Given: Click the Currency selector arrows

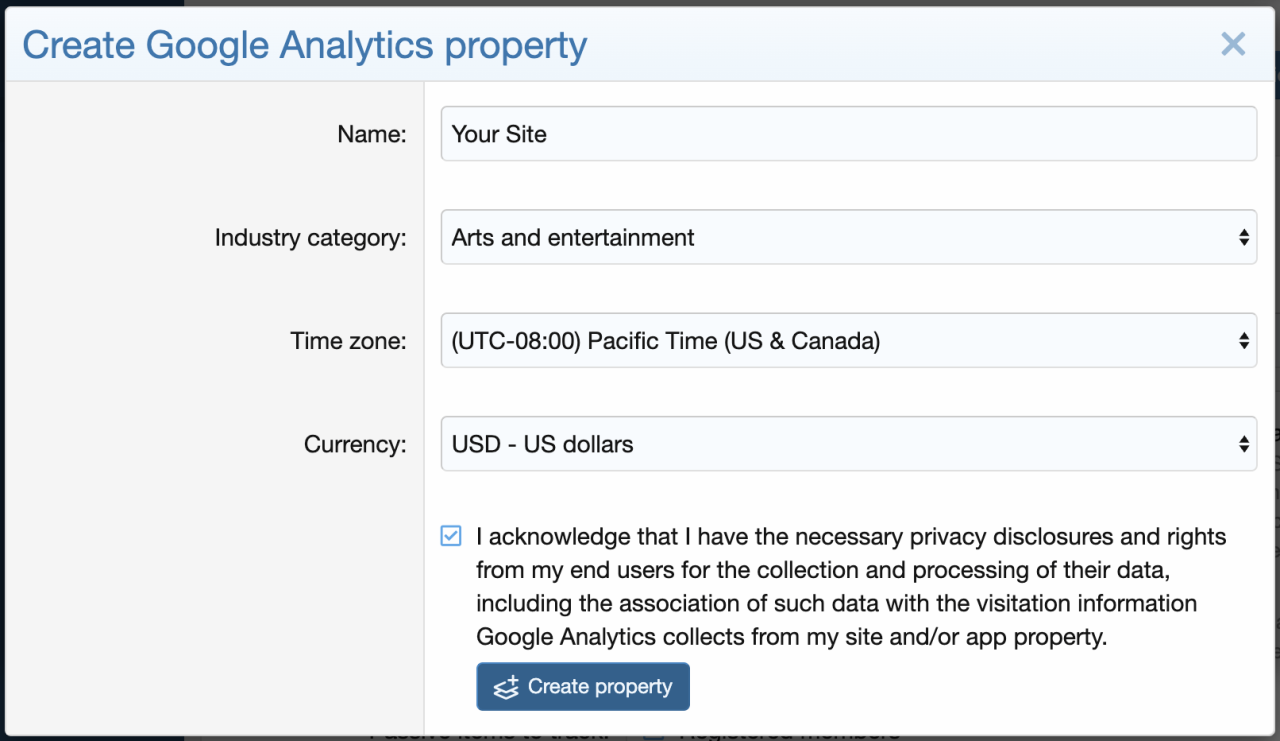Looking at the screenshot, I should (x=1243, y=444).
